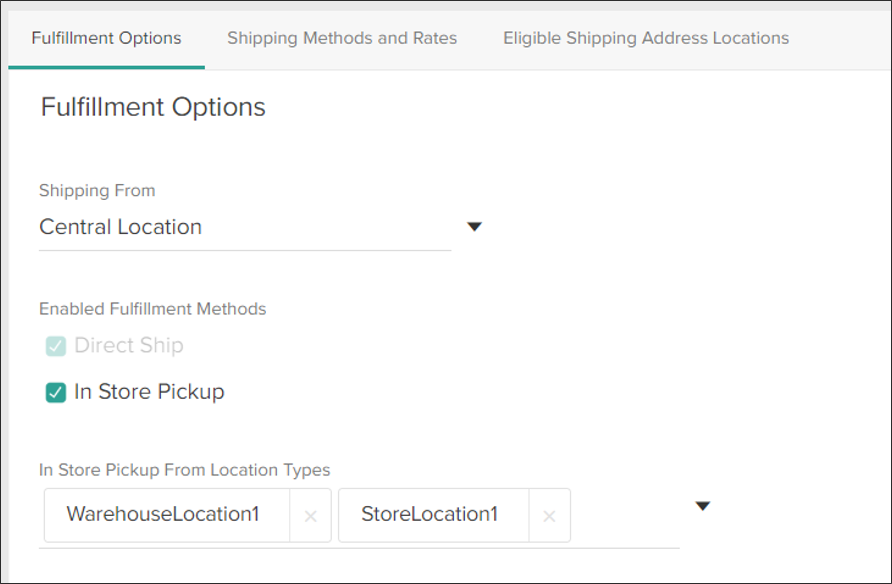The height and width of the screenshot is (584, 892).
Task: Open the In Store Pickup location types dropdown
Action: (x=703, y=506)
